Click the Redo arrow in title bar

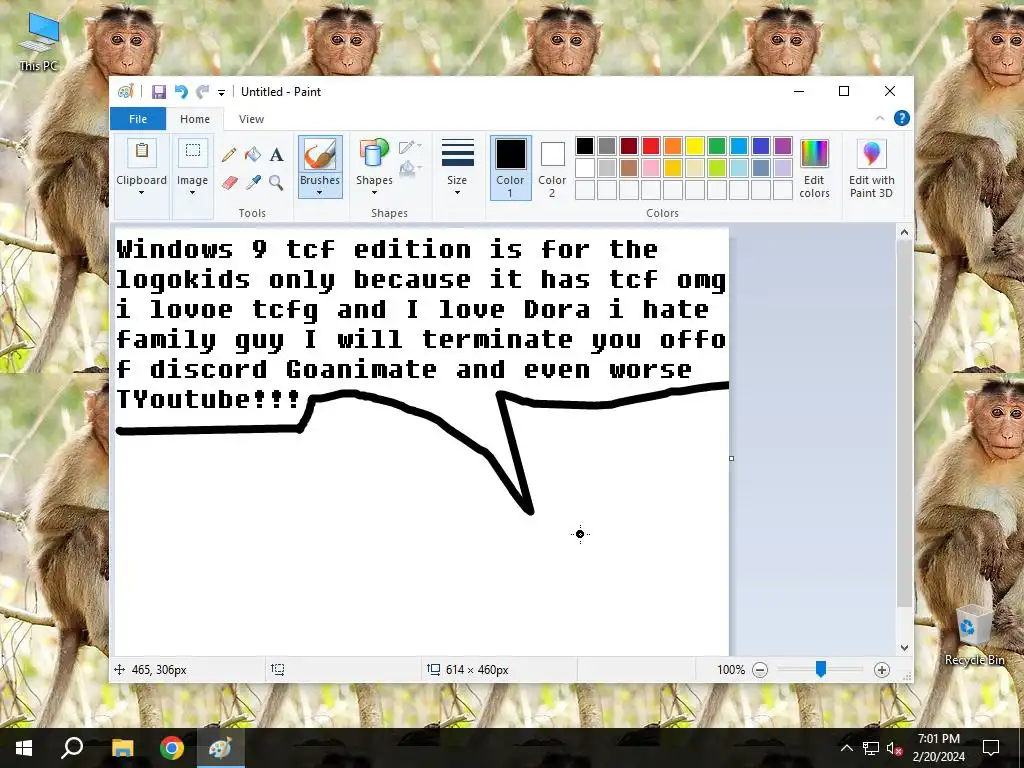(202, 92)
